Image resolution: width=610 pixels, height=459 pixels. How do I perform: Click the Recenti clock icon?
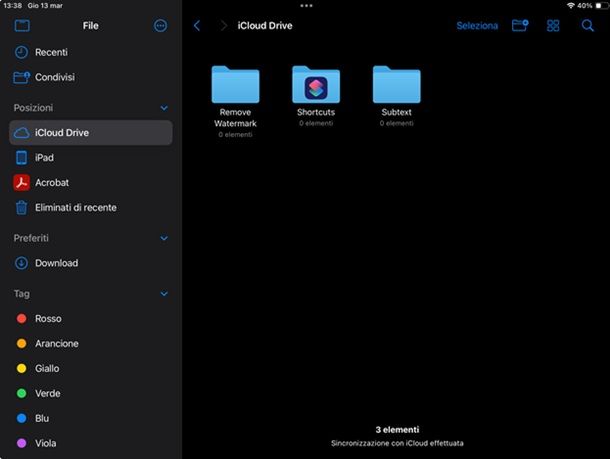(x=21, y=52)
